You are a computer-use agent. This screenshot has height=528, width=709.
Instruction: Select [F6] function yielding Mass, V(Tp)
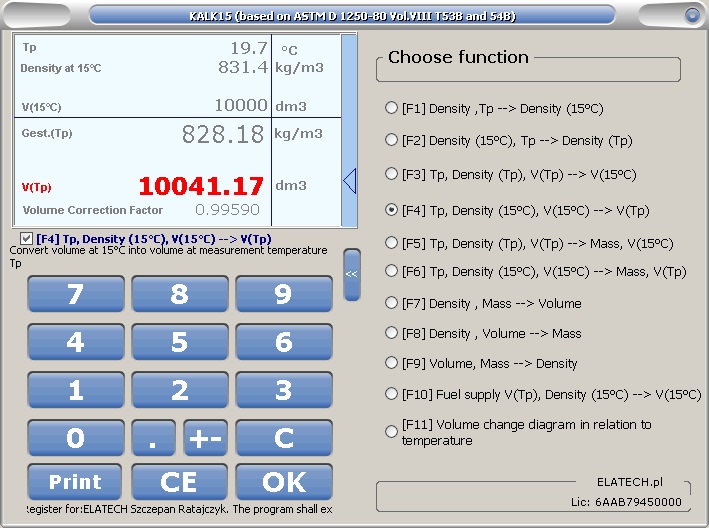coord(535,272)
